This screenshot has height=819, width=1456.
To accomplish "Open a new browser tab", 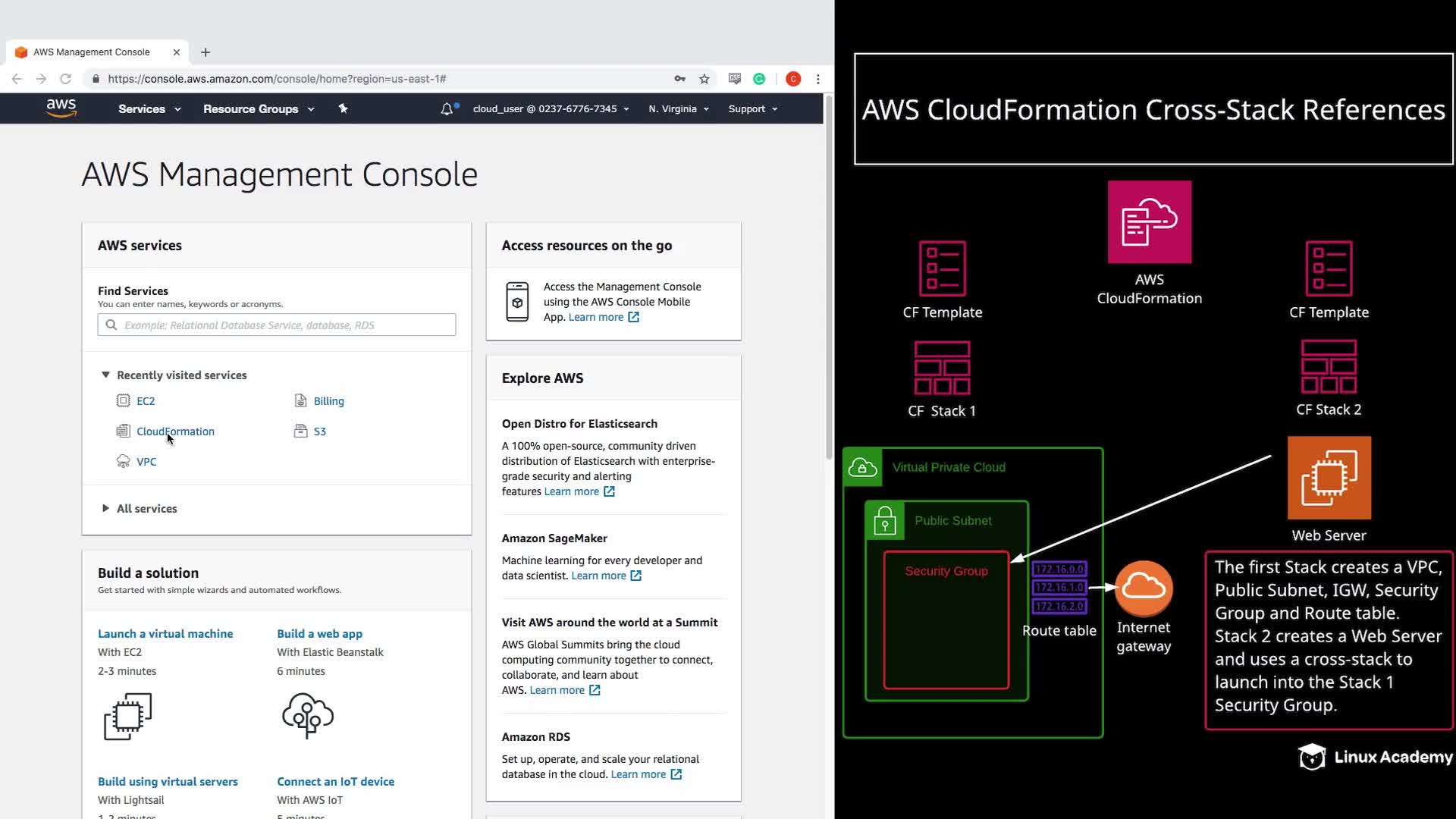I will point(206,52).
